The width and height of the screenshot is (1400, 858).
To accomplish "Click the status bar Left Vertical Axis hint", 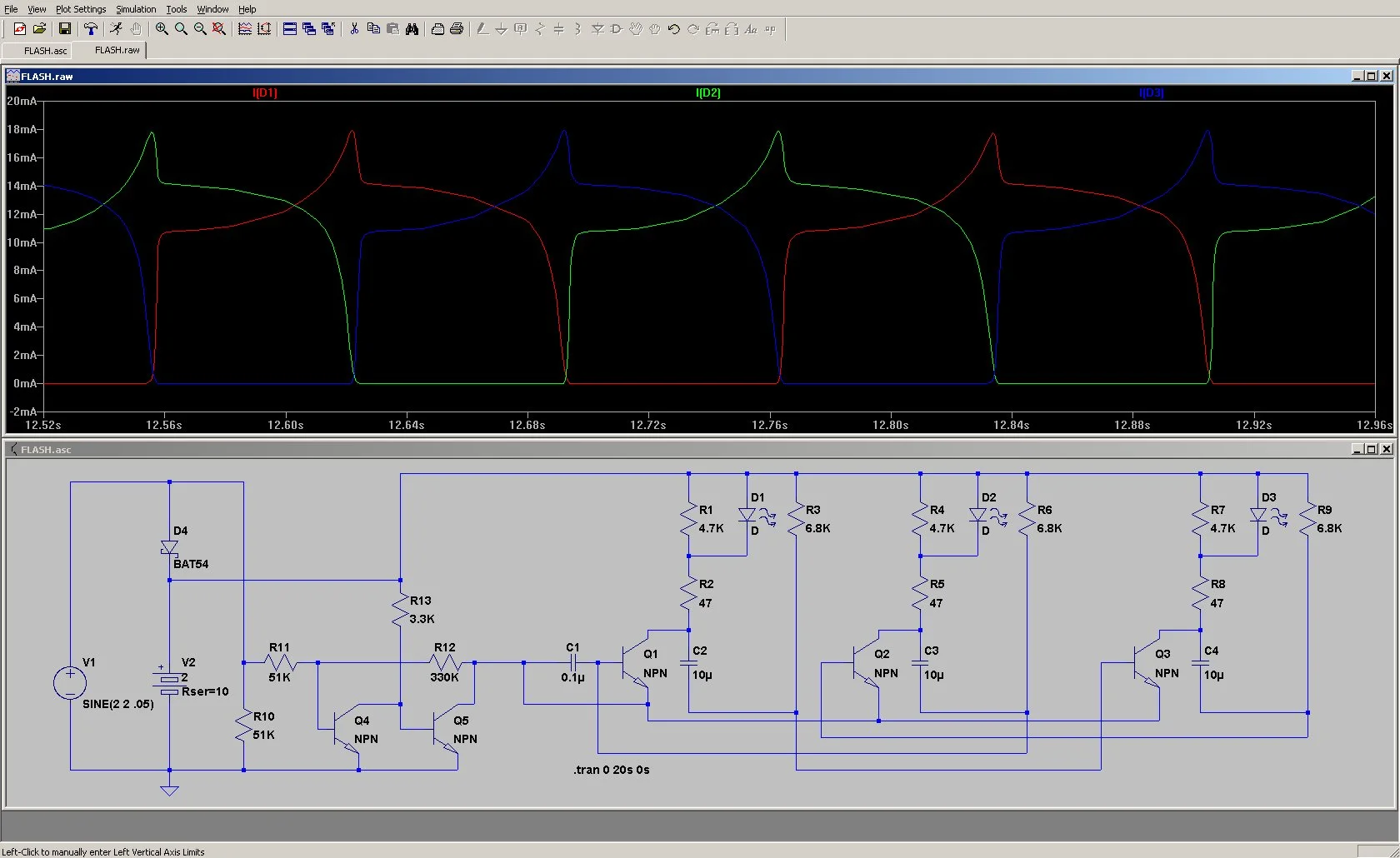I will [x=102, y=851].
